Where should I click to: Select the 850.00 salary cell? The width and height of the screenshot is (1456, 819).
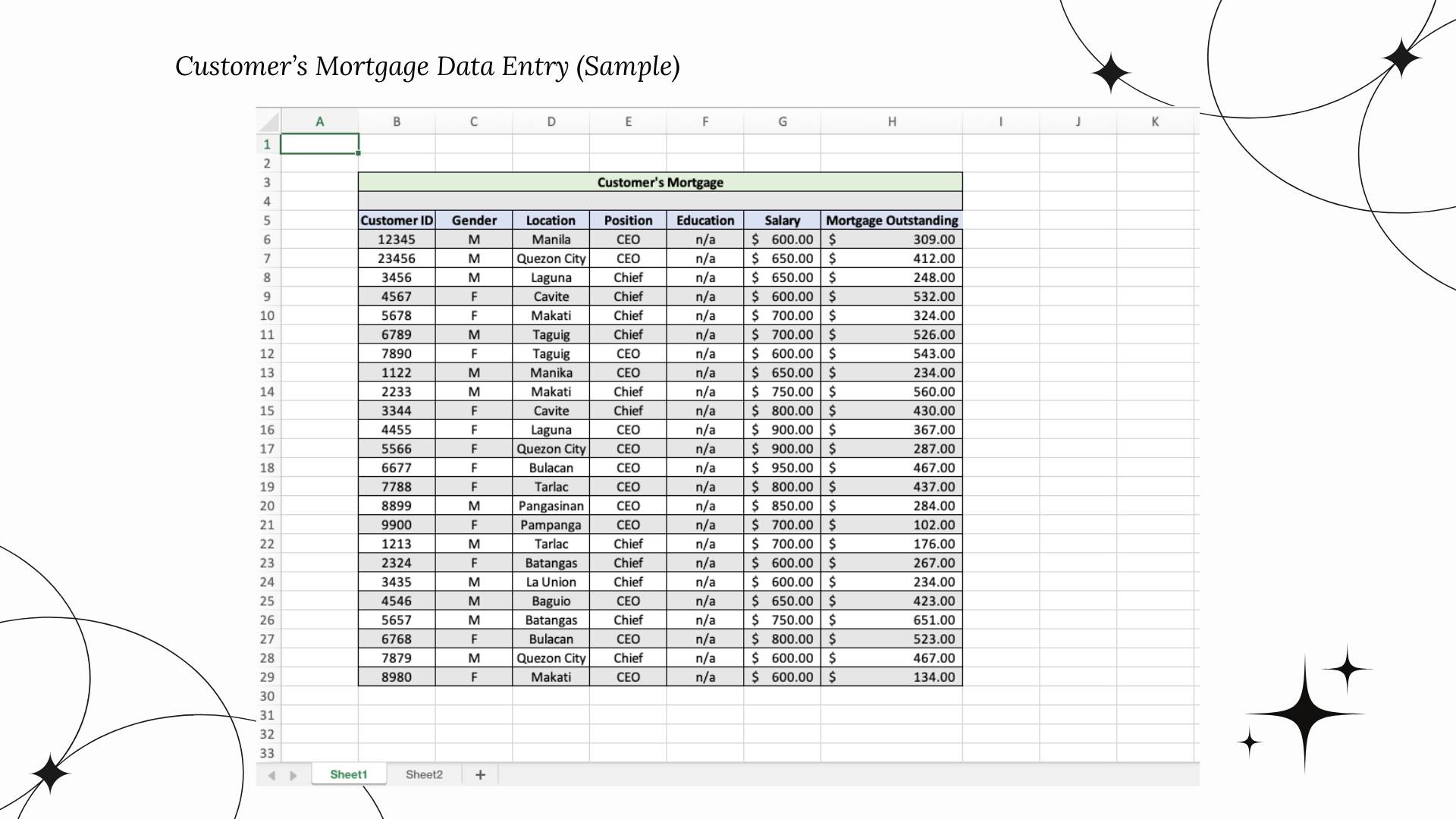pyautogui.click(x=783, y=506)
